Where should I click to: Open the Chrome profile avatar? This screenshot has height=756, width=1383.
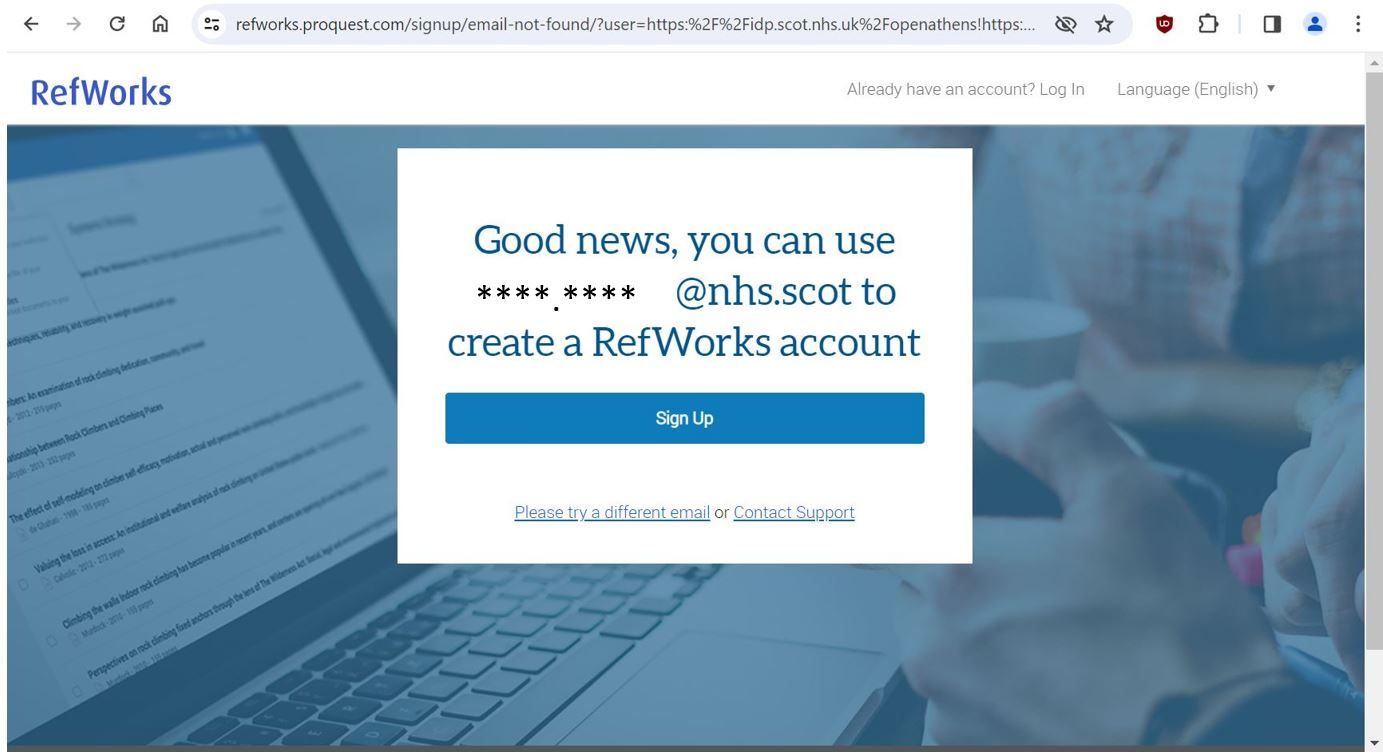(x=1315, y=24)
